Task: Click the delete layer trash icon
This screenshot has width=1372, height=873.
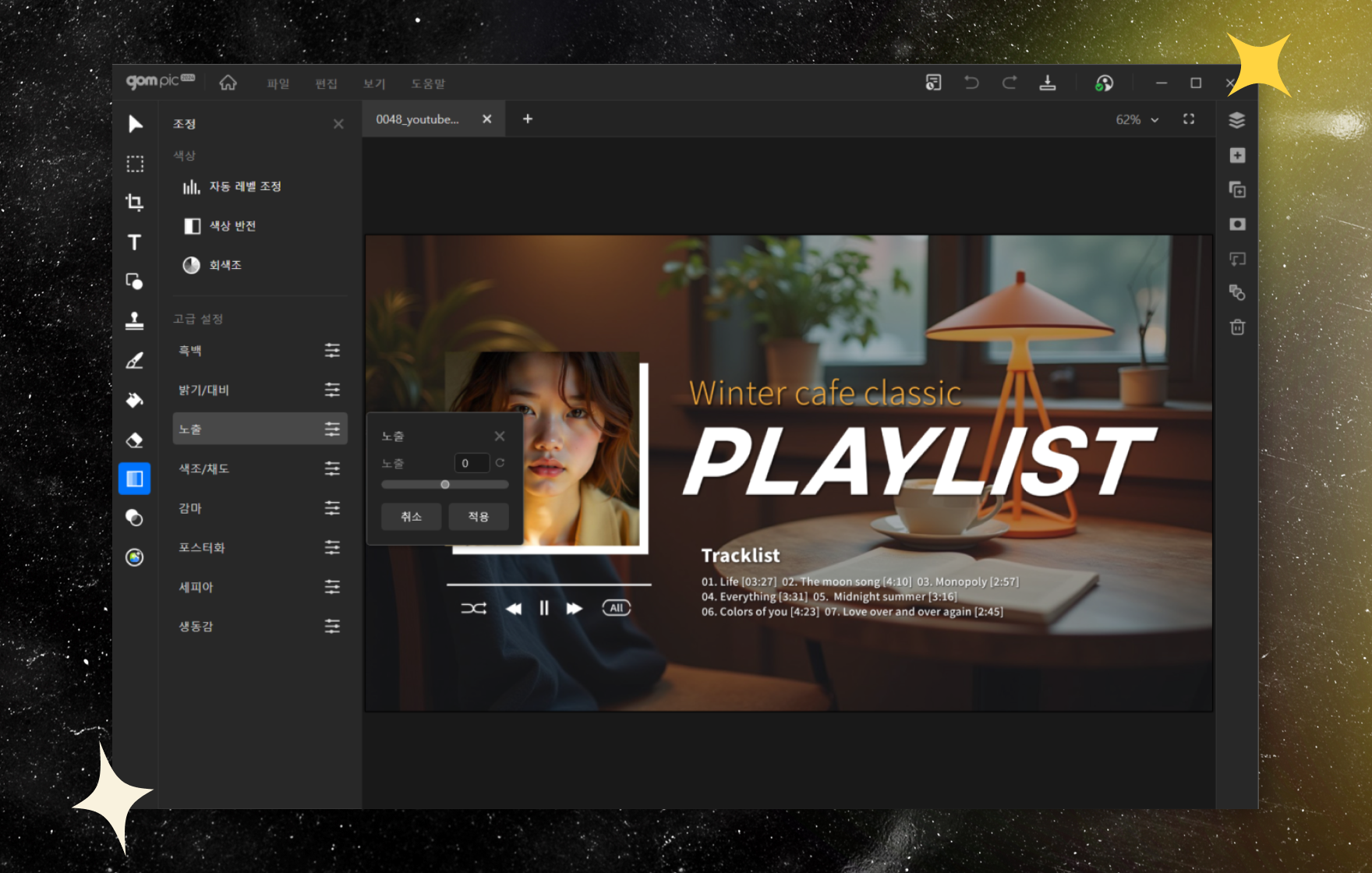Action: click(x=1237, y=327)
